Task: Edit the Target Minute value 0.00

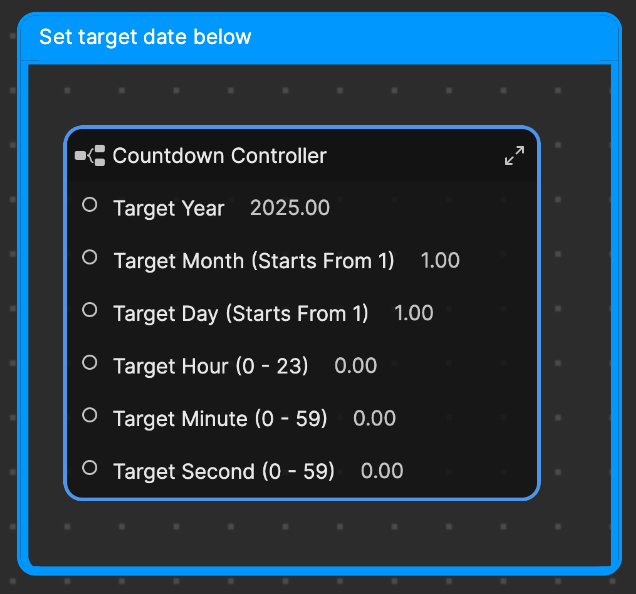Action: click(374, 418)
